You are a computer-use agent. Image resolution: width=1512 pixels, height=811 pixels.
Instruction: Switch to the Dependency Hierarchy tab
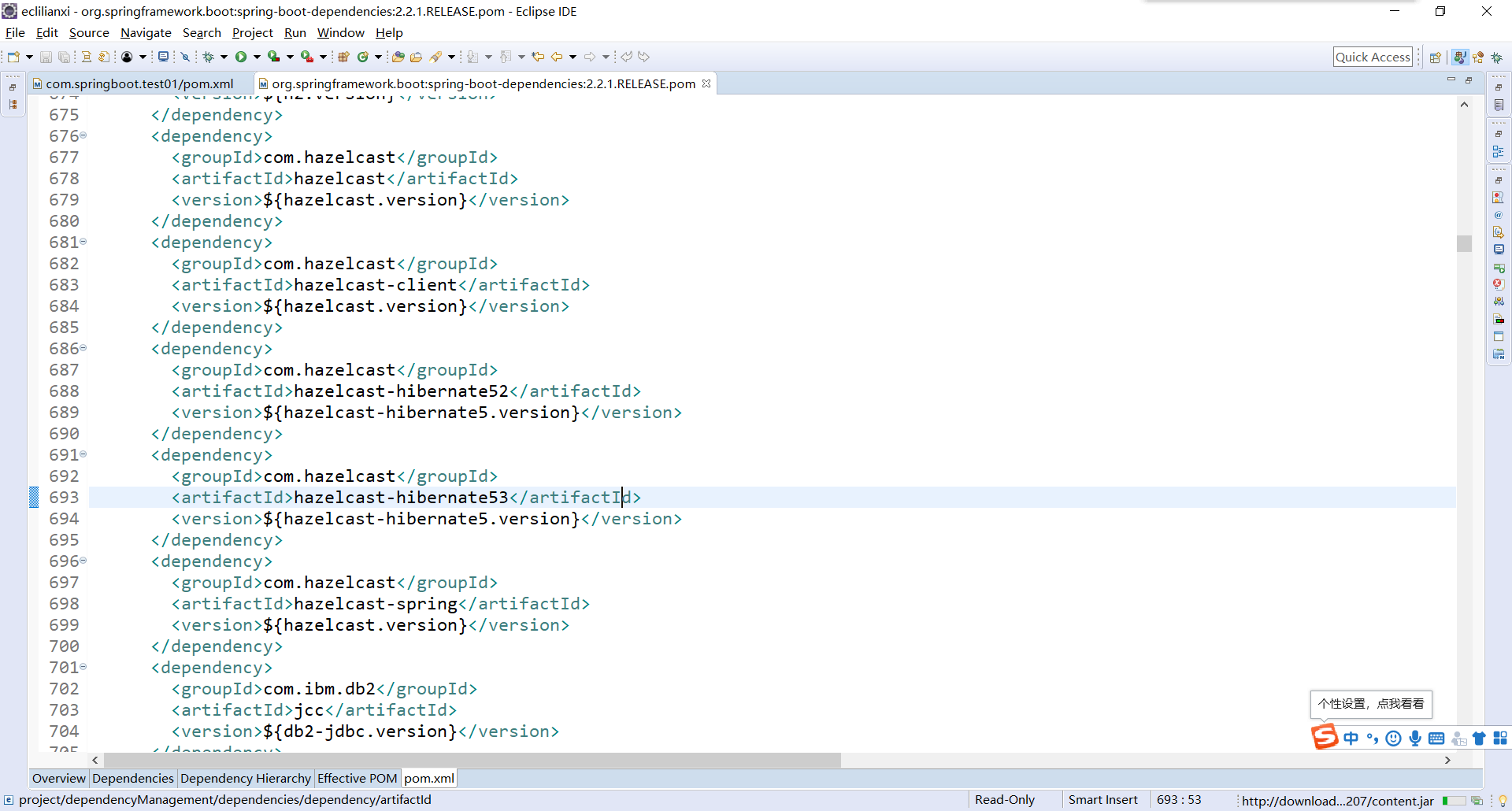click(245, 778)
